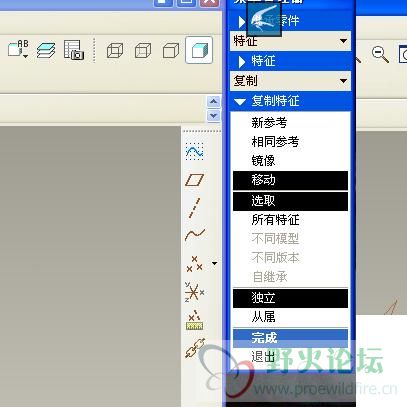Screen dimensions: 407x407
Task: Select the 从属 option
Action: coord(290,317)
